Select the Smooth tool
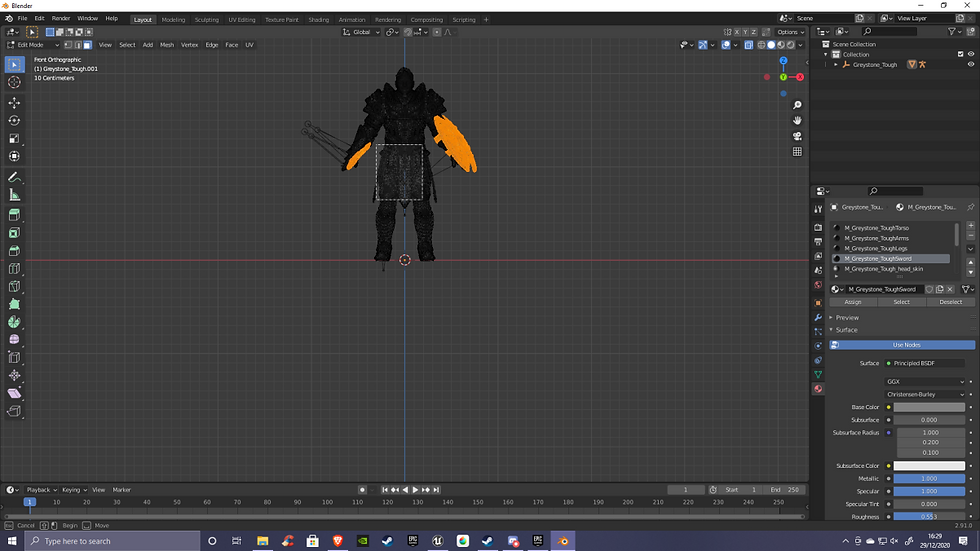980x551 pixels. pos(14,340)
